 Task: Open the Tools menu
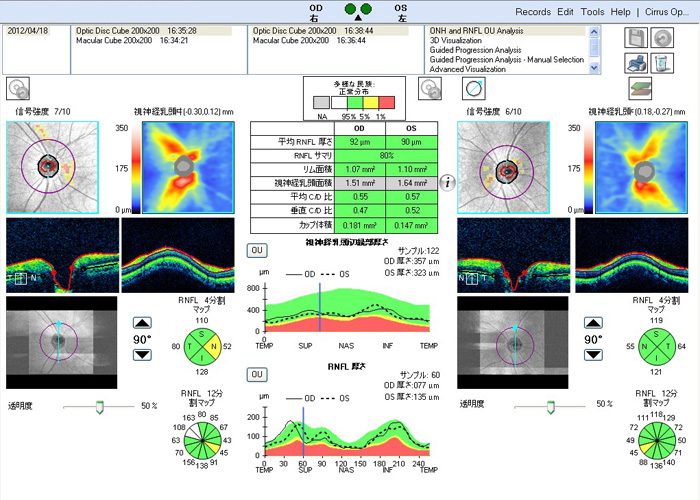[x=592, y=12]
